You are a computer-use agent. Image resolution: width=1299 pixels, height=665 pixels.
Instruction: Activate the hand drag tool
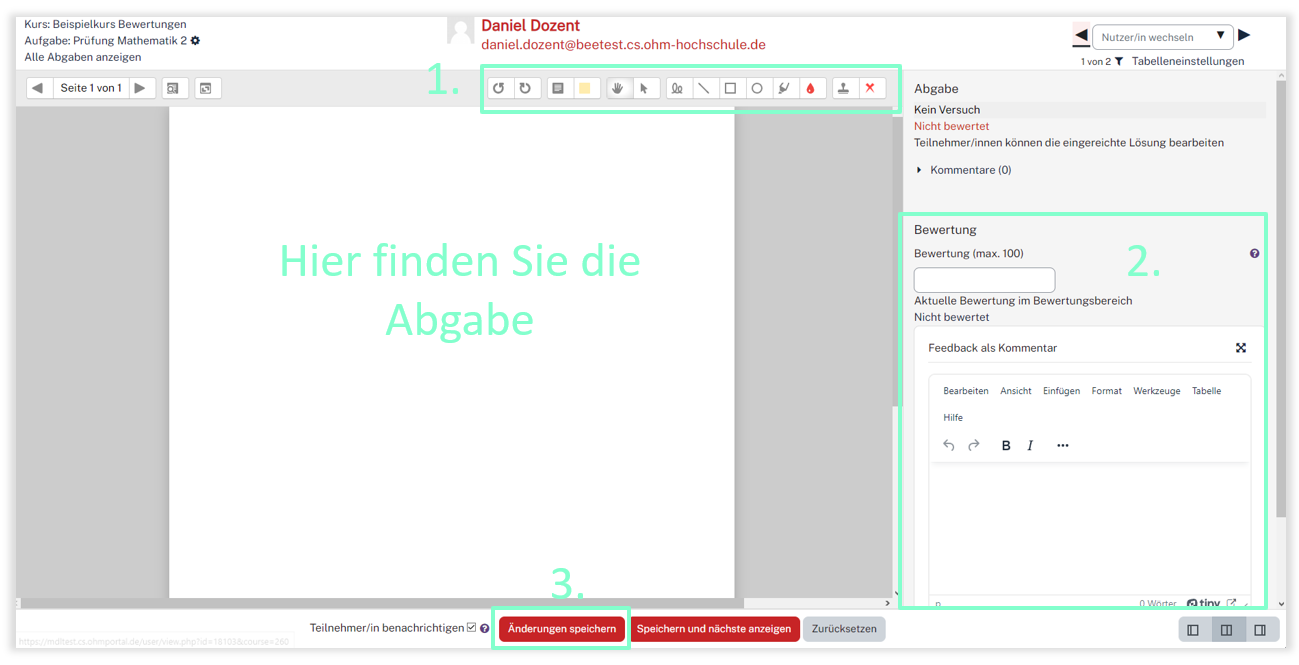[x=618, y=88]
